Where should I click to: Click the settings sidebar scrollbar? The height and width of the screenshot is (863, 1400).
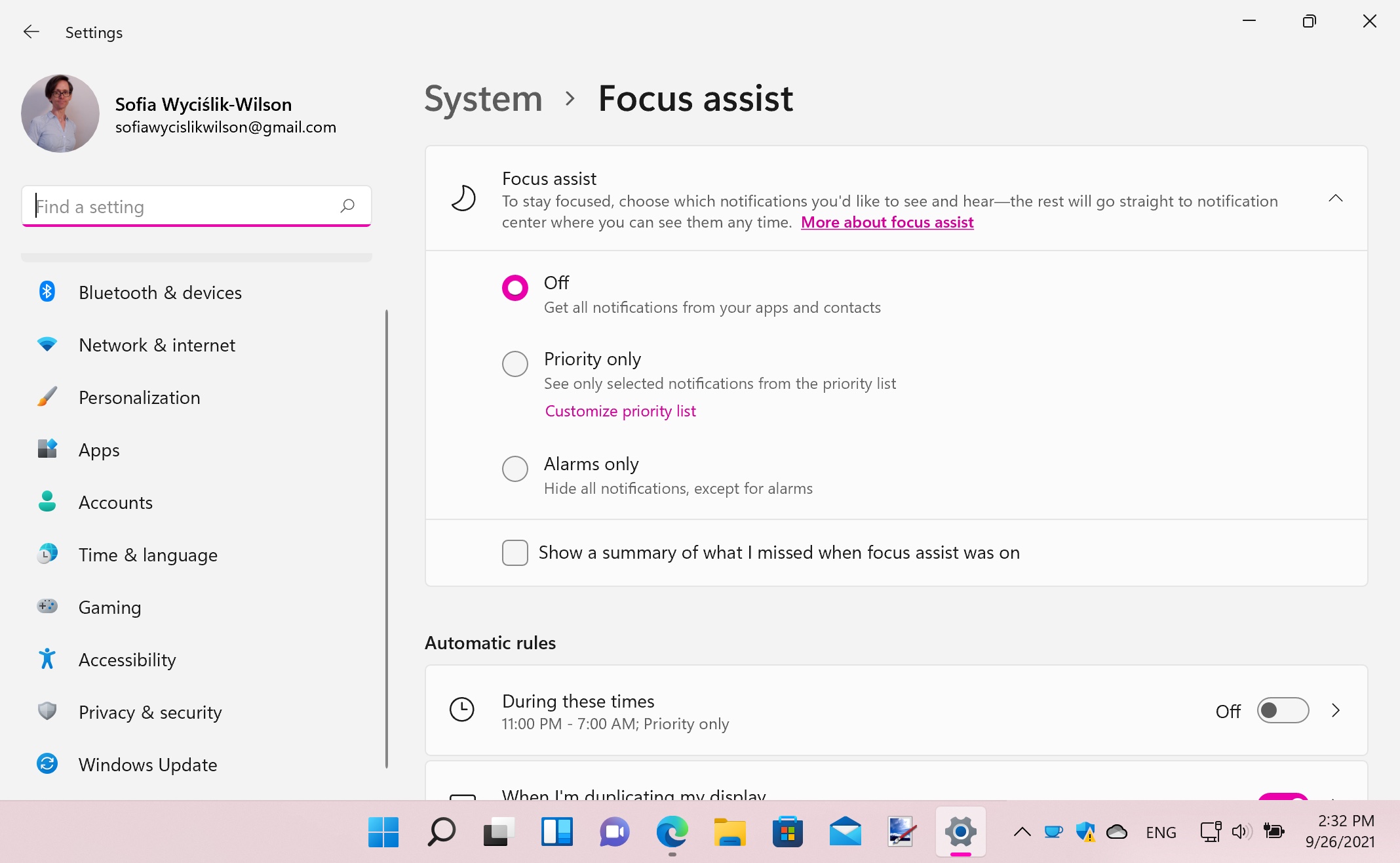[x=387, y=538]
